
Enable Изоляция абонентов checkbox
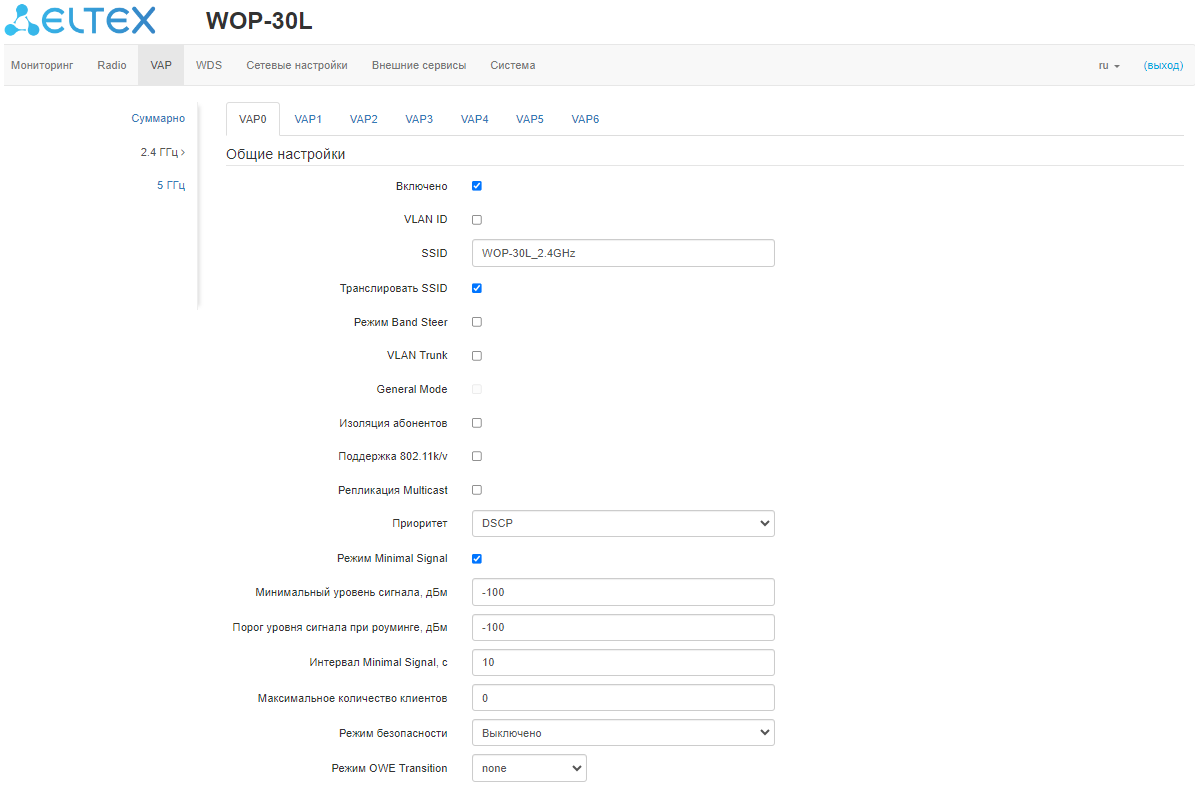point(477,422)
